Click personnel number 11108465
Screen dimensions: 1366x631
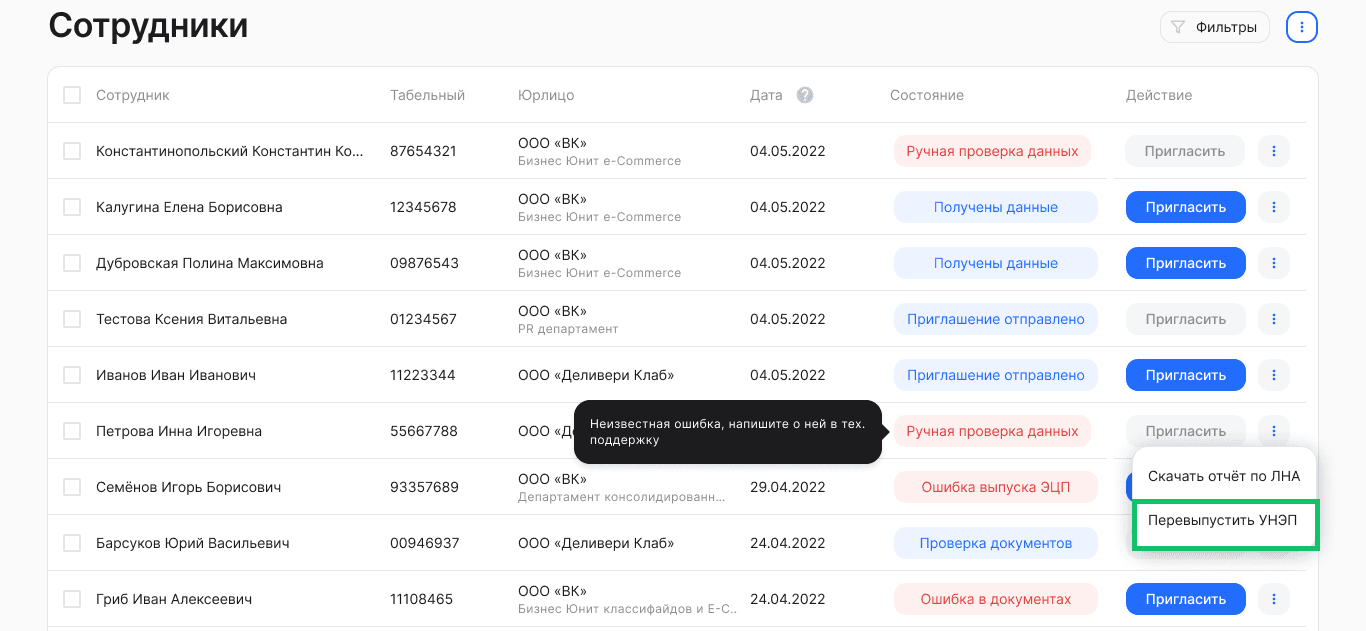[421, 599]
